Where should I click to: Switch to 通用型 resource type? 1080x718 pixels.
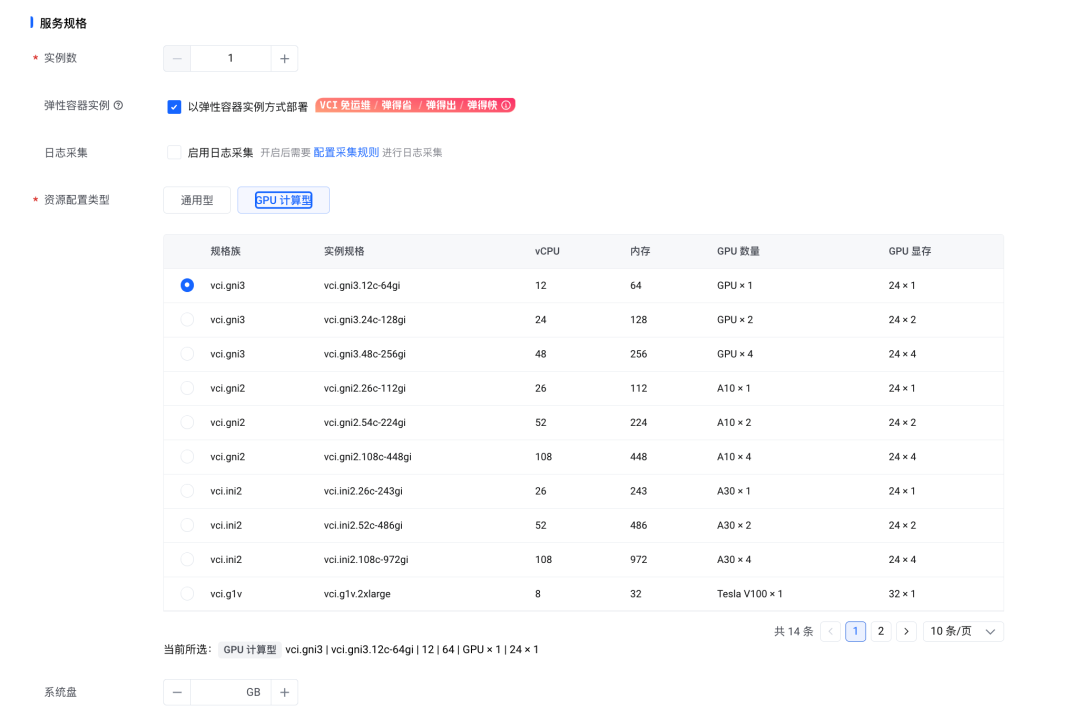(x=197, y=200)
